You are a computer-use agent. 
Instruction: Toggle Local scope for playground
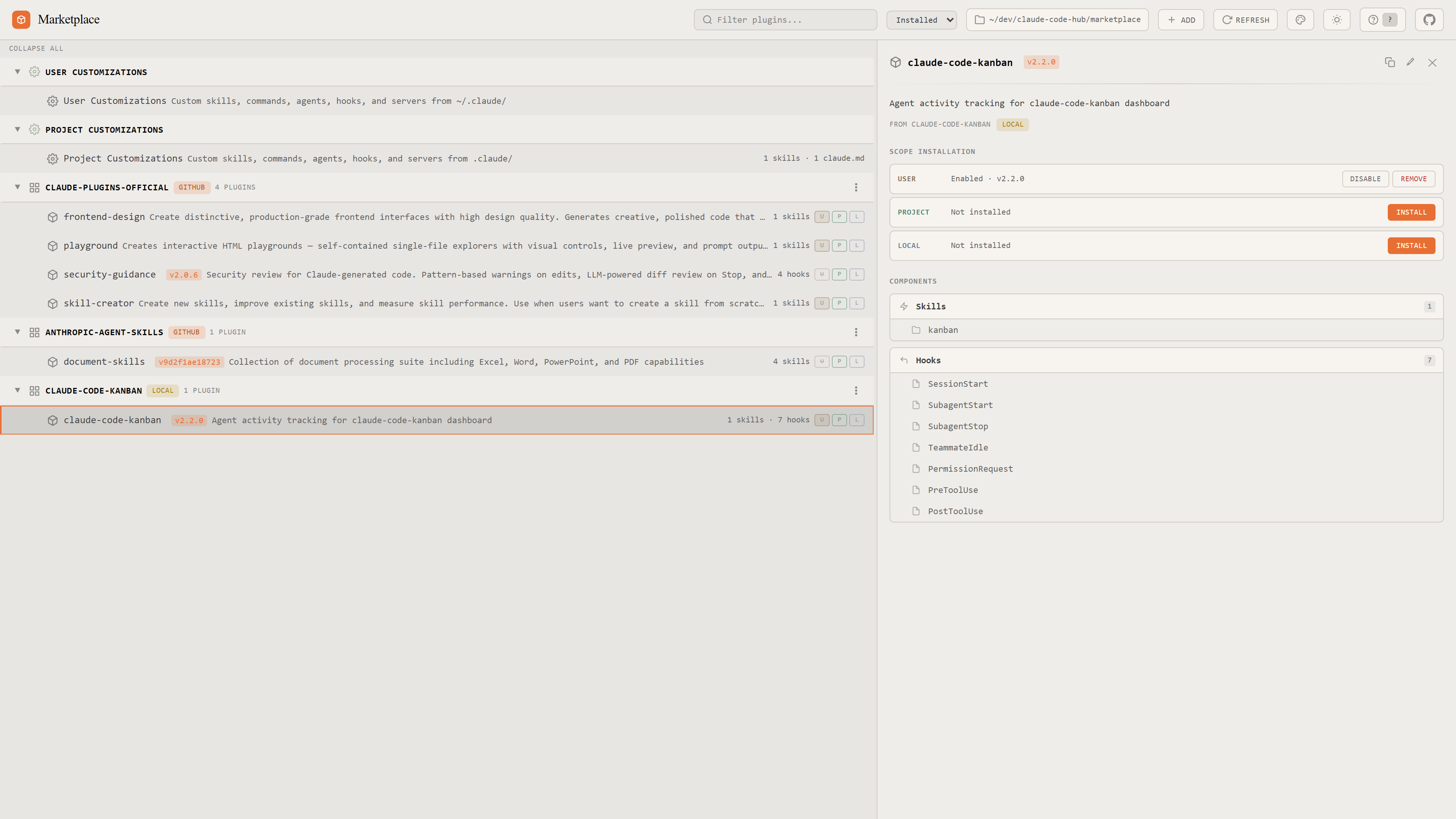(x=857, y=245)
